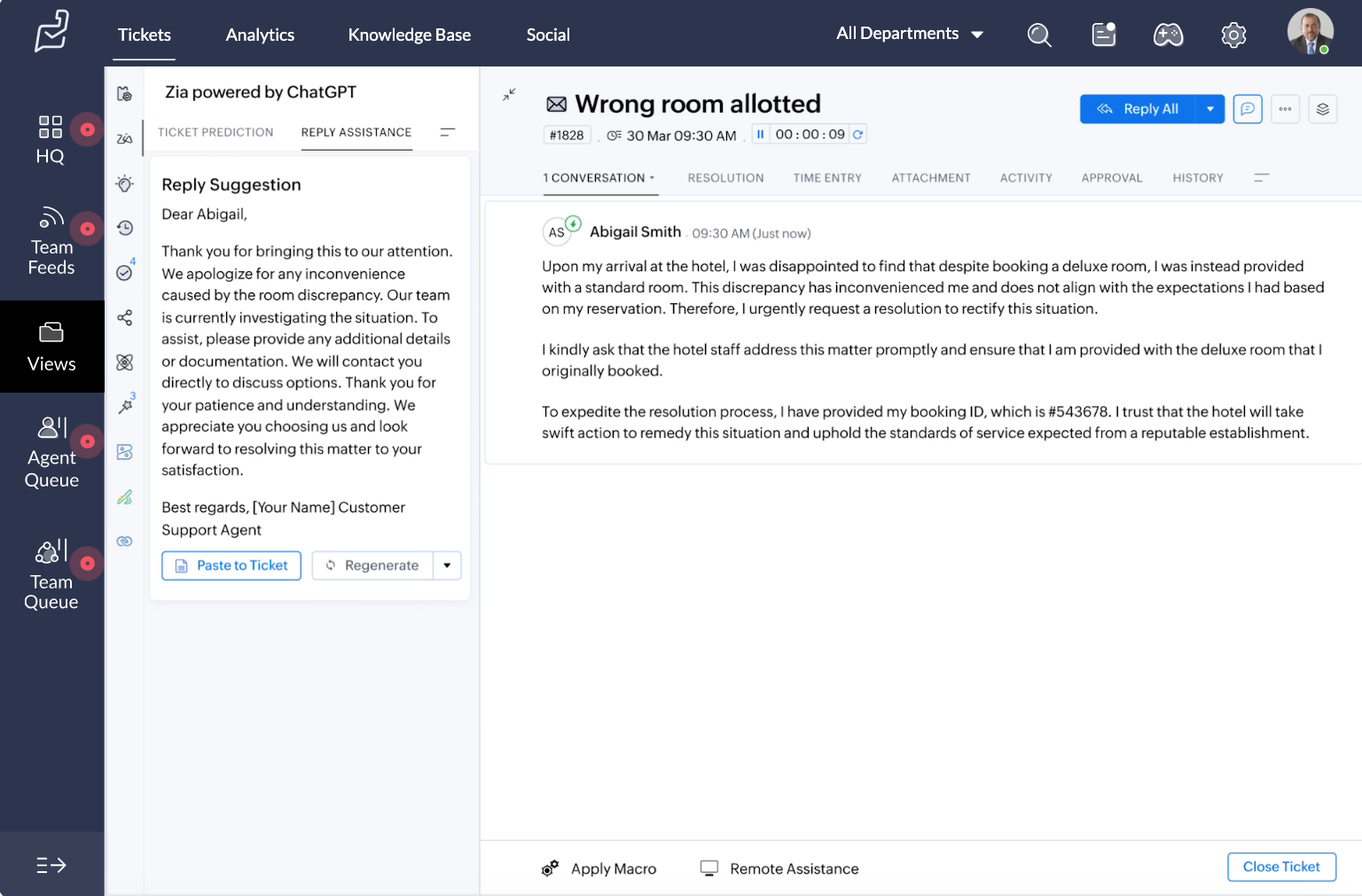This screenshot has height=896, width=1362.
Task: Open Zia reply assistance panel icon
Action: pyautogui.click(x=125, y=137)
